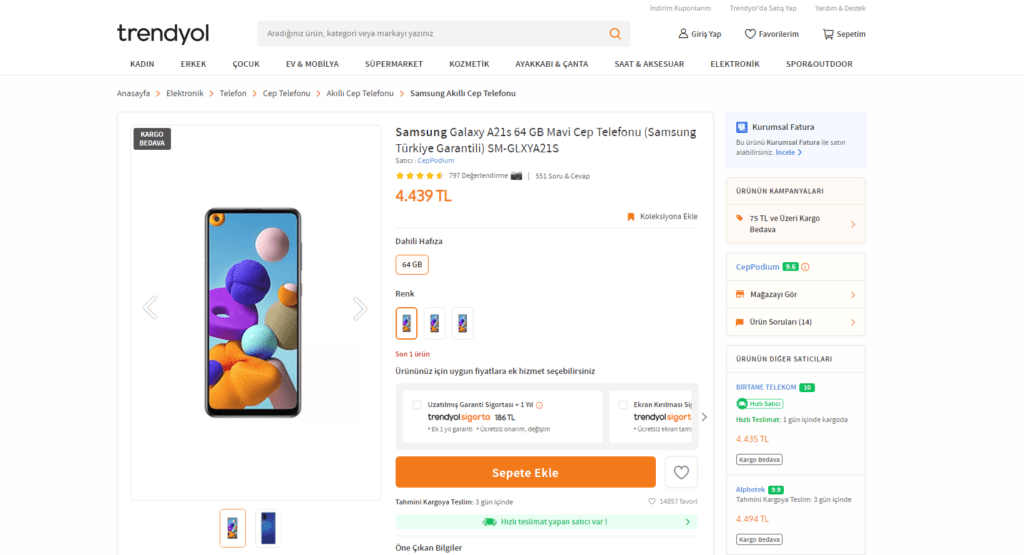
Task: Open Favorilerim heart icon
Action: (750, 34)
